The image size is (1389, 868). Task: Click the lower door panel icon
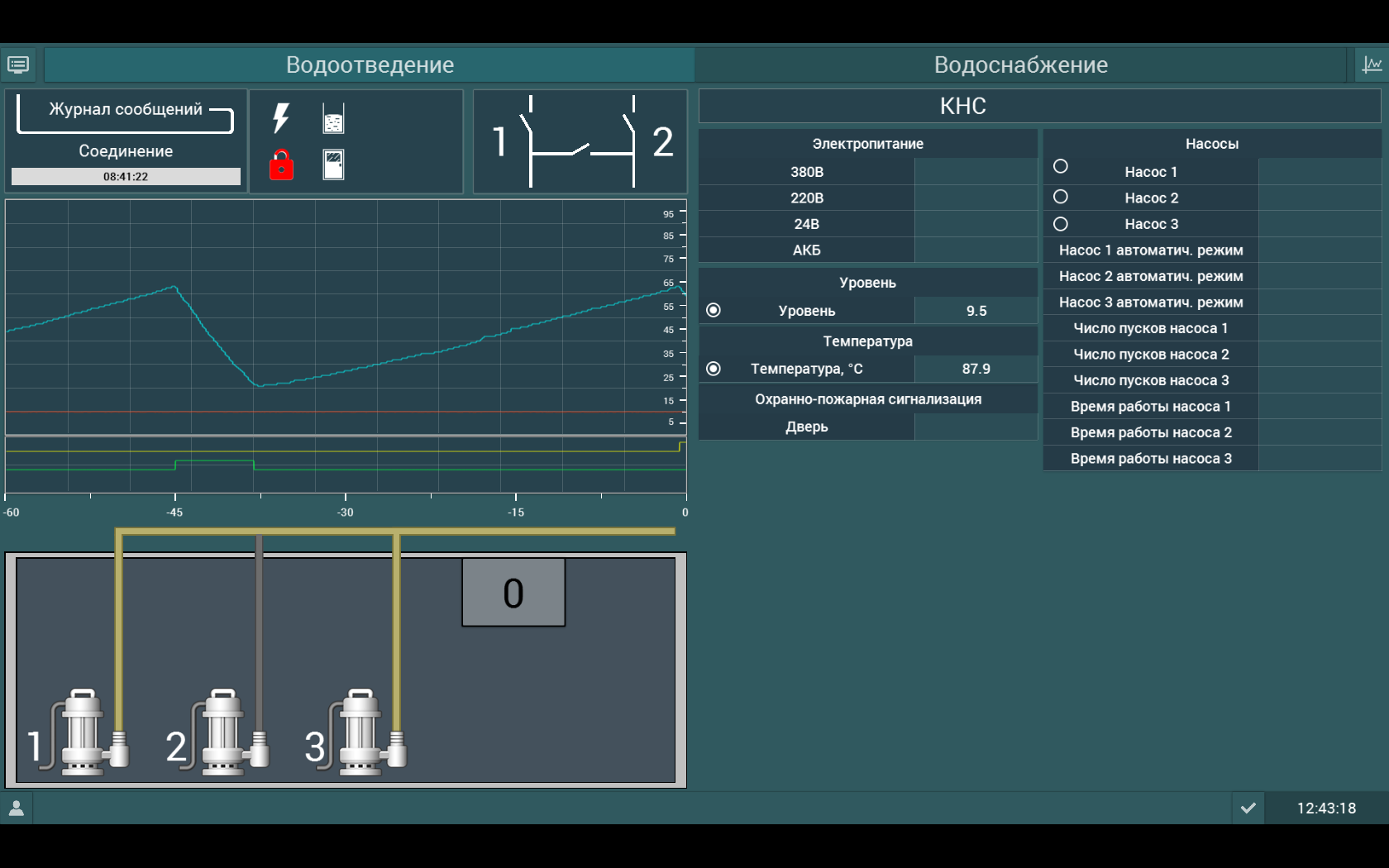pyautogui.click(x=333, y=165)
